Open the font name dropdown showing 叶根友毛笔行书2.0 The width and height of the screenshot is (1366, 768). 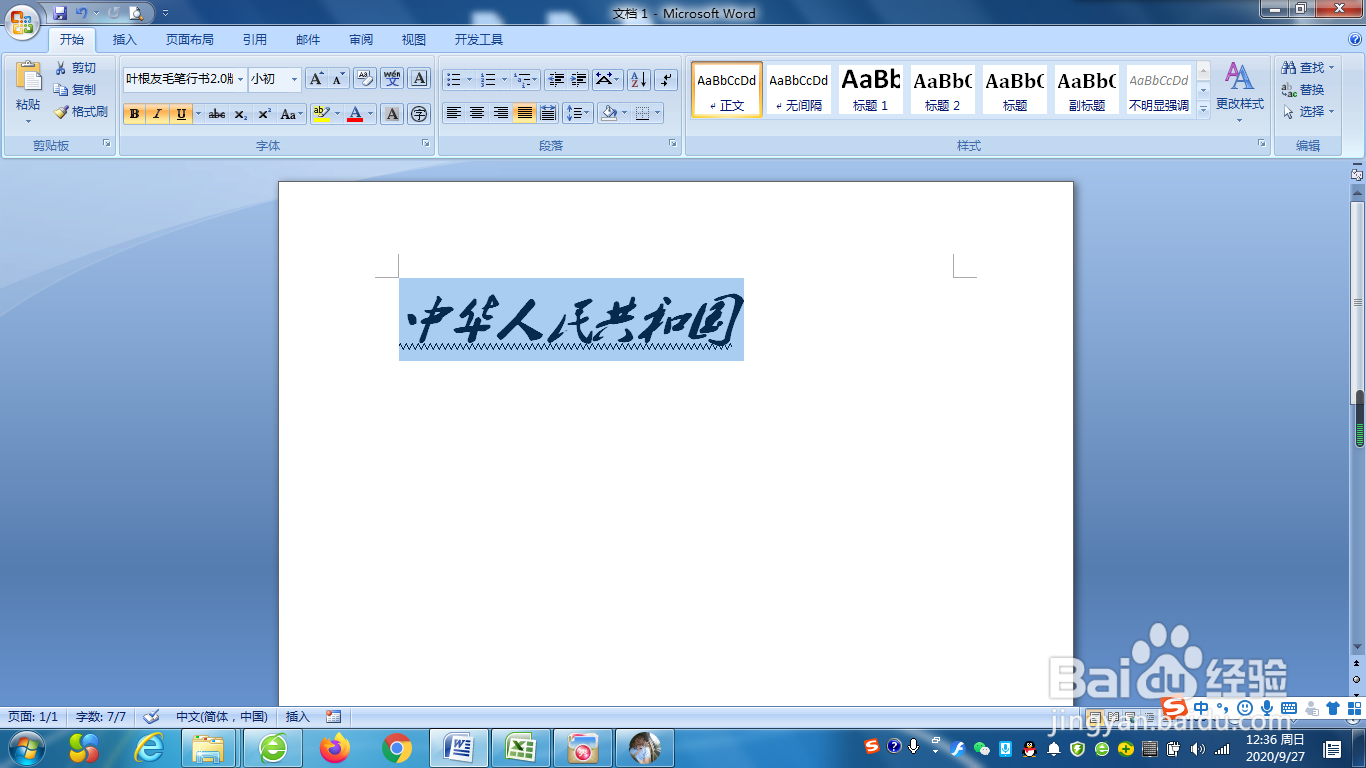point(241,79)
